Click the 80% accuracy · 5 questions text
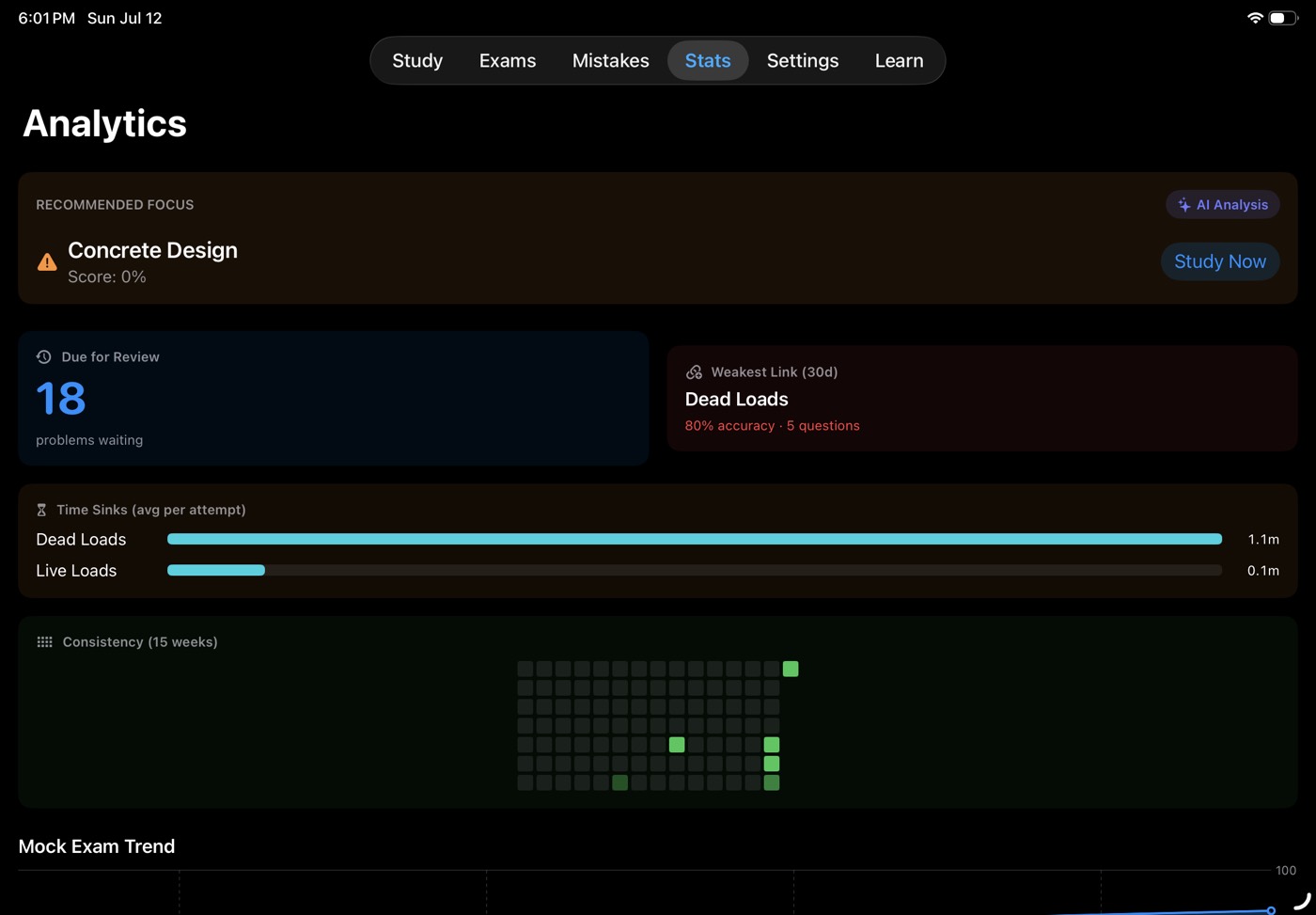The height and width of the screenshot is (915, 1316). pos(773,426)
